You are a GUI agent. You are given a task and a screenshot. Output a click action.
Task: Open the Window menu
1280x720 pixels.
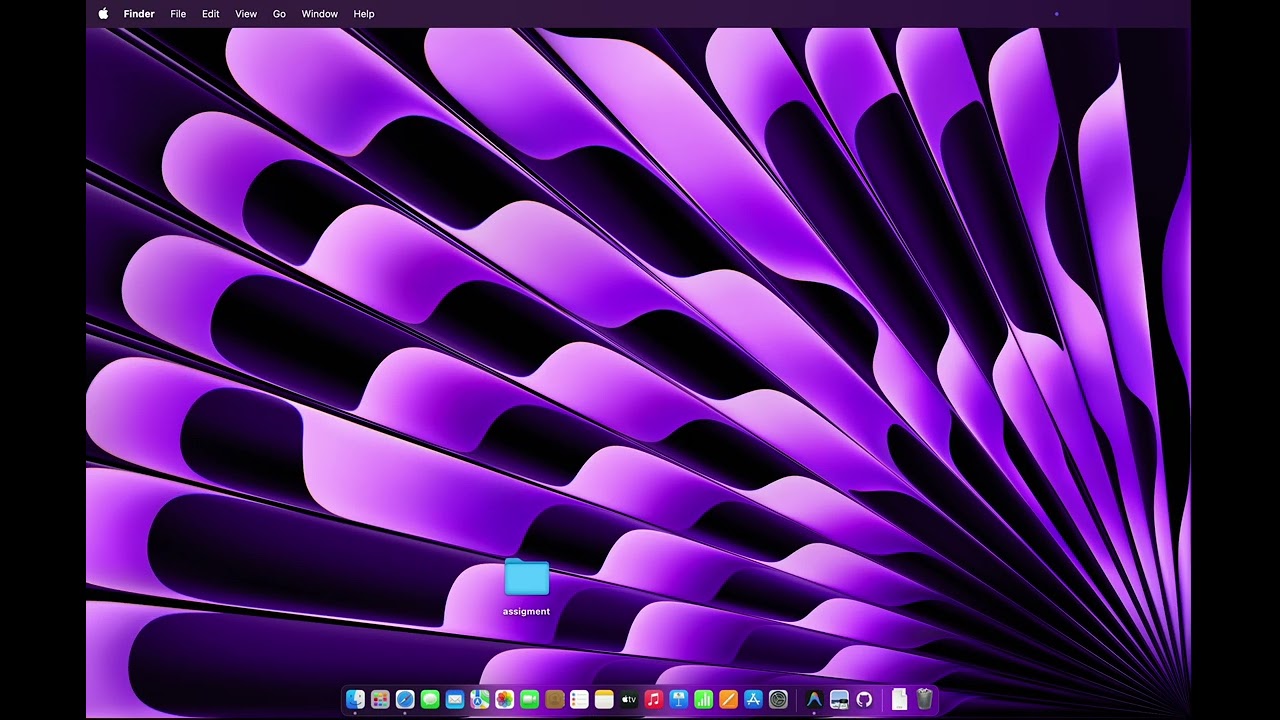(320, 14)
